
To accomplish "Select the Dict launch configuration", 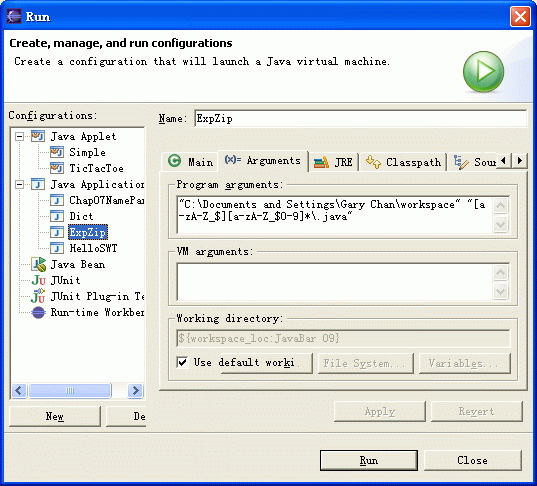I will pyautogui.click(x=81, y=216).
